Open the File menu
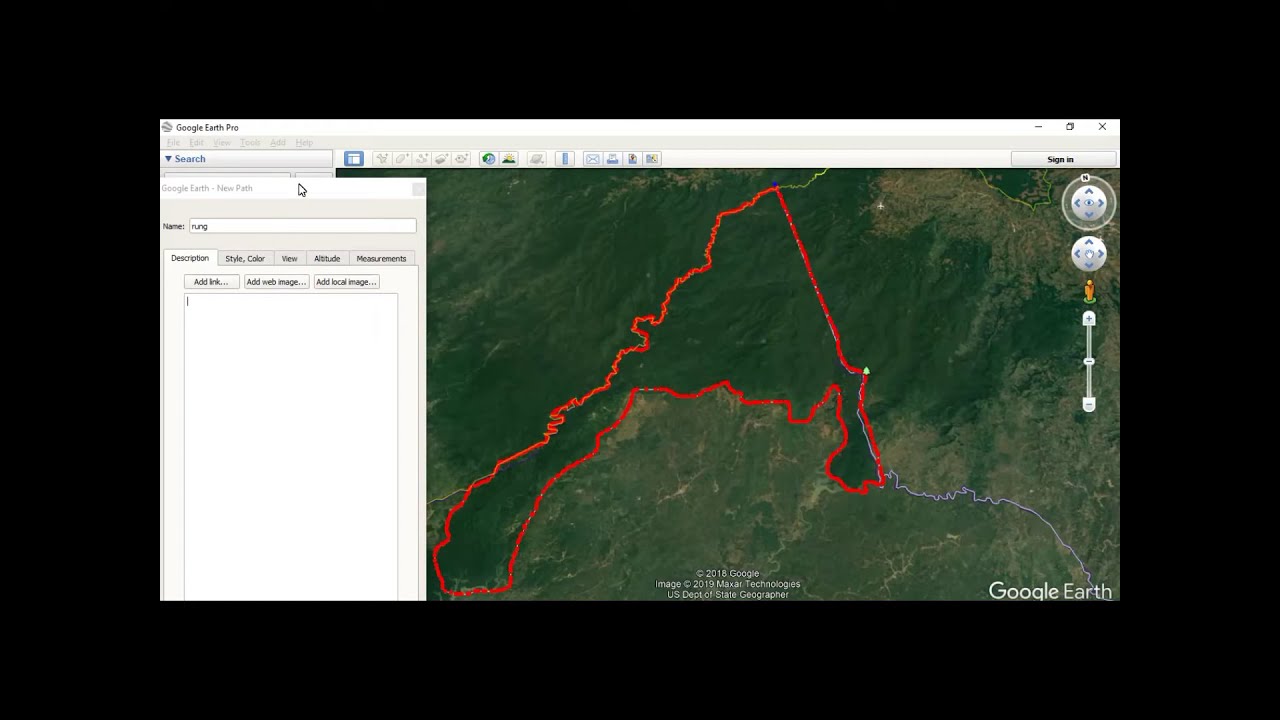Viewport: 1280px width, 720px height. pyautogui.click(x=173, y=143)
